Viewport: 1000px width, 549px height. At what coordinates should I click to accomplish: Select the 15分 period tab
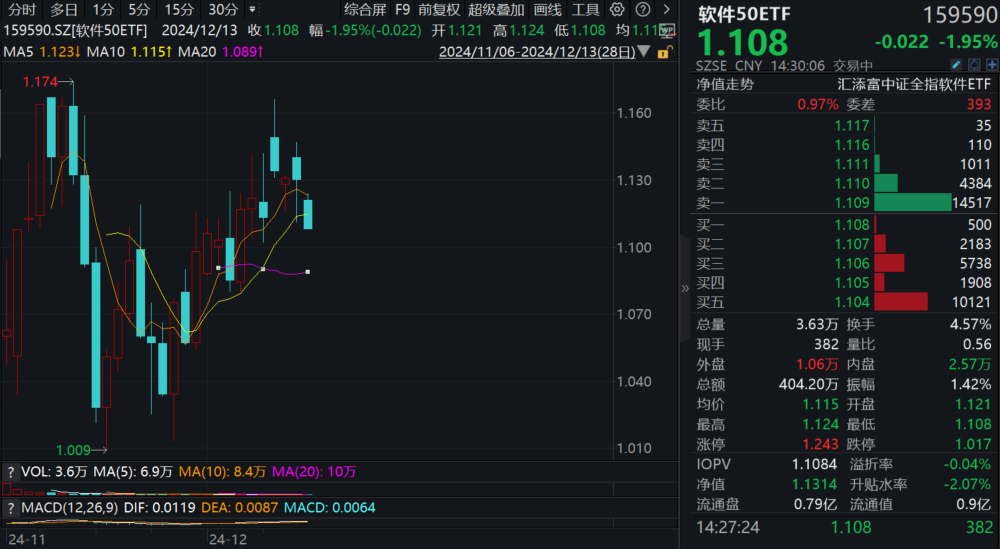coord(179,10)
